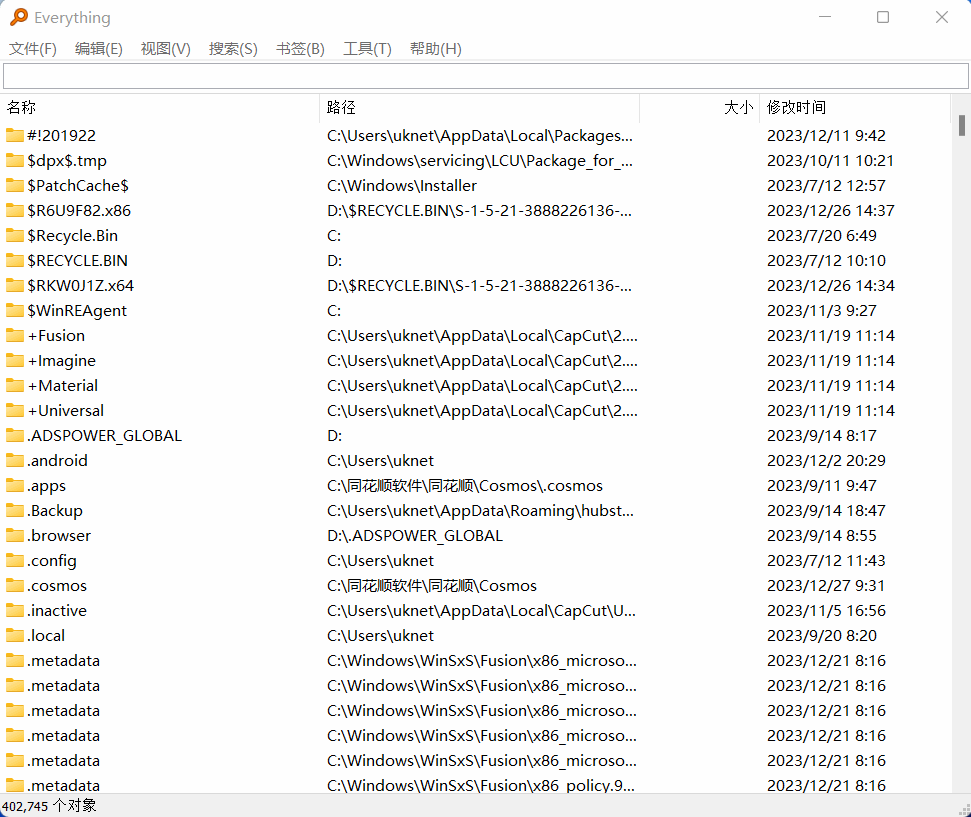
Task: Select the .android result name
Action: pyautogui.click(x=58, y=460)
